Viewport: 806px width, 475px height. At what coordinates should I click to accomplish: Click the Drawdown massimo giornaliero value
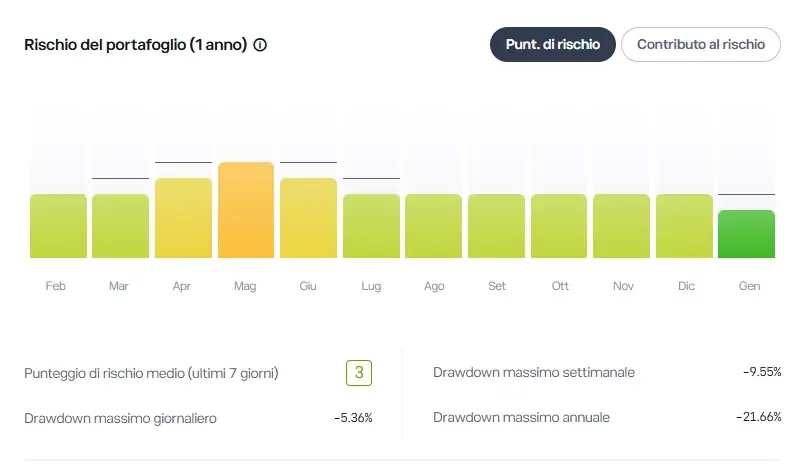pyautogui.click(x=353, y=417)
